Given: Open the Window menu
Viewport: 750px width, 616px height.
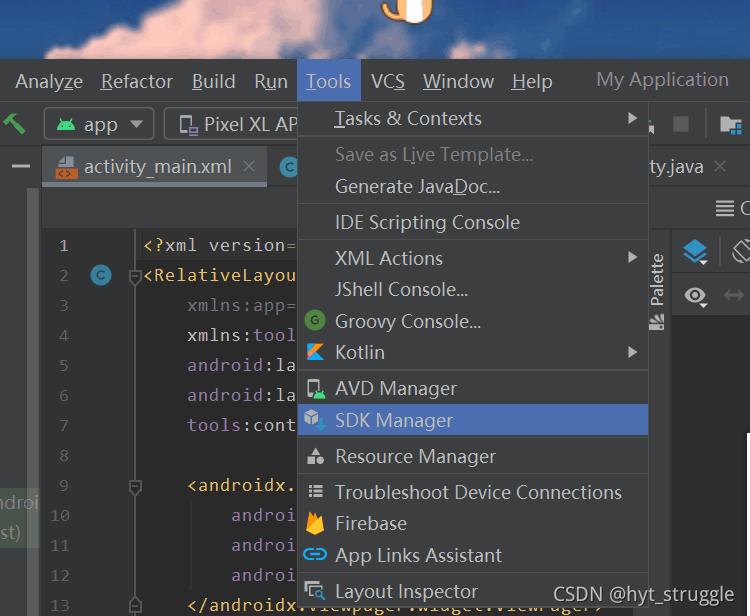Looking at the screenshot, I should pyautogui.click(x=458, y=81).
